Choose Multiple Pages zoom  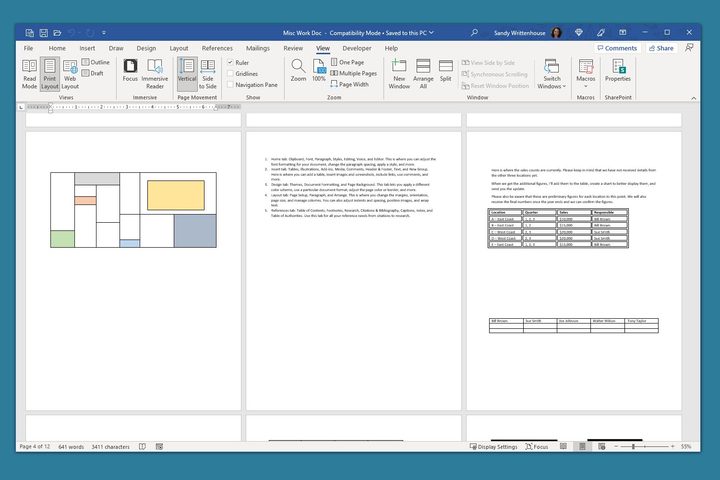pyautogui.click(x=354, y=73)
